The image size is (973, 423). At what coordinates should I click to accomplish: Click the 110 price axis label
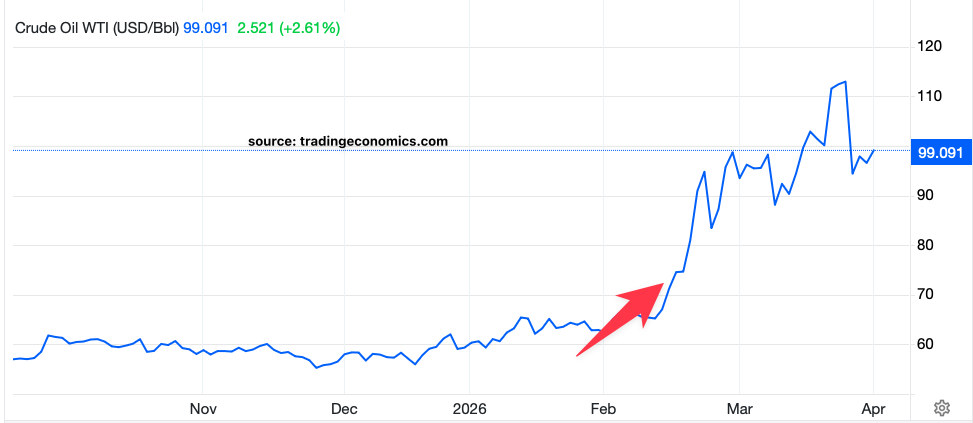[929, 96]
